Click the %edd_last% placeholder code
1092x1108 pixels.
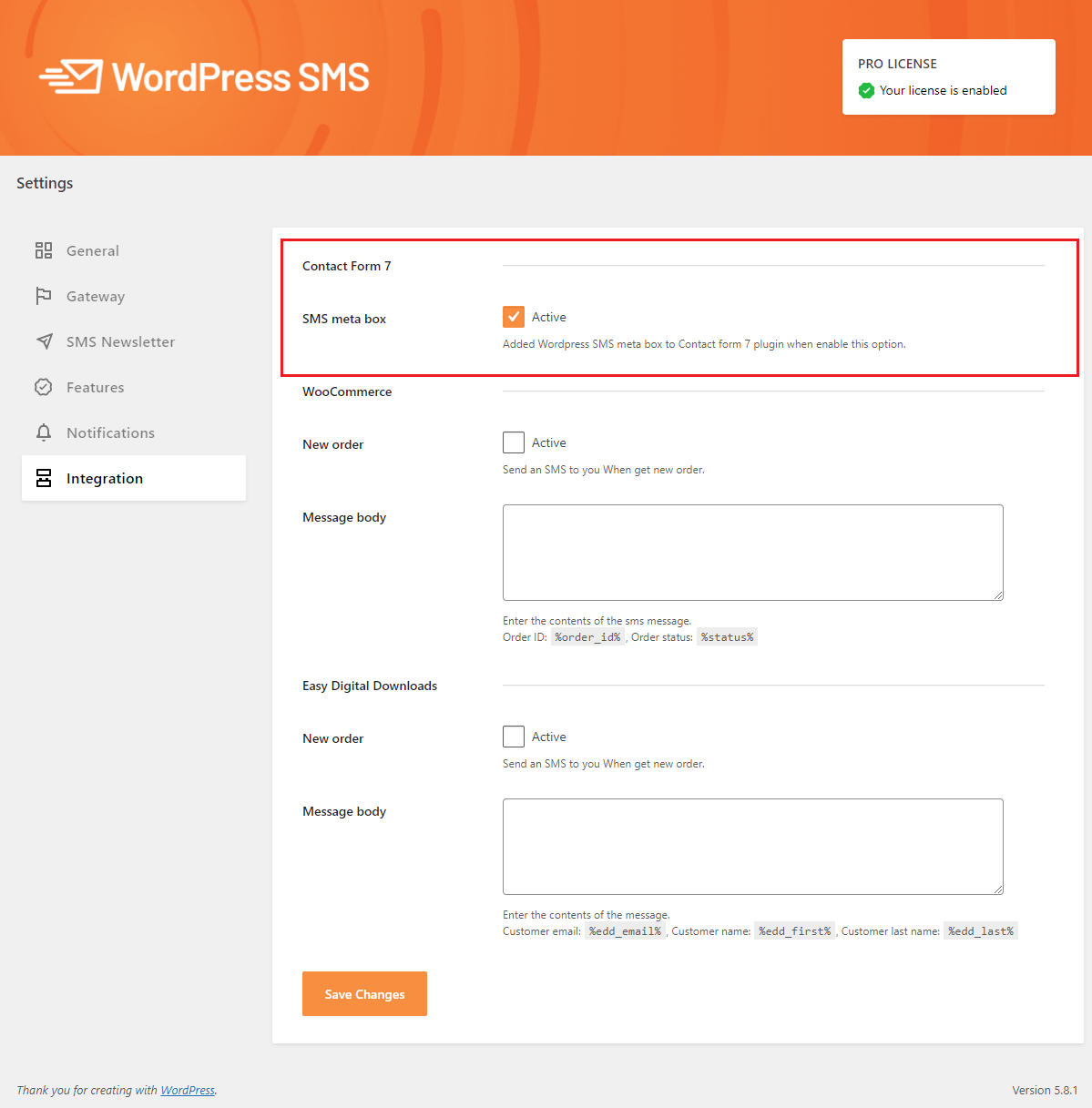(981, 931)
